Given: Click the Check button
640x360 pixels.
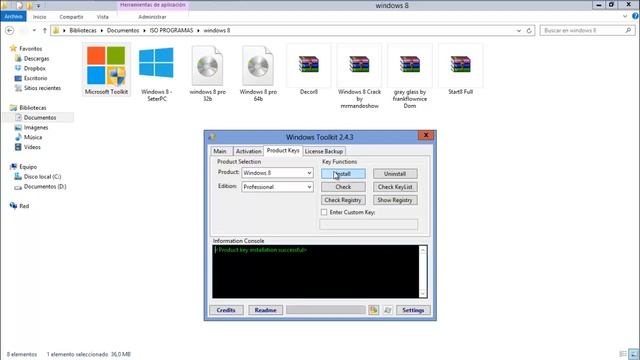Looking at the screenshot, I should click(343, 187).
